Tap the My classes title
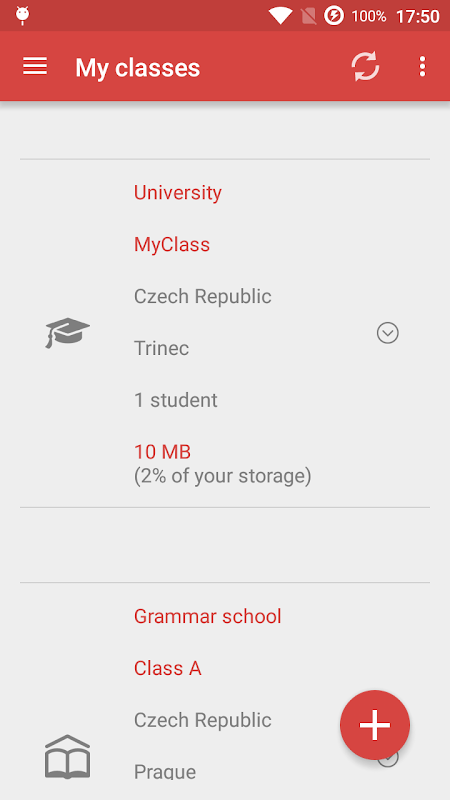Image resolution: width=450 pixels, height=800 pixels. coord(138,67)
